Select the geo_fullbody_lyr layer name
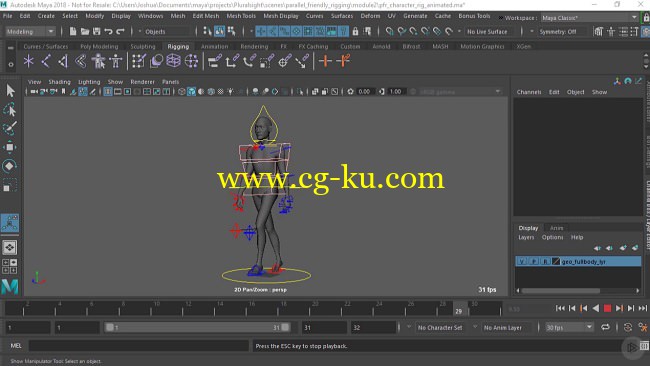 point(583,262)
